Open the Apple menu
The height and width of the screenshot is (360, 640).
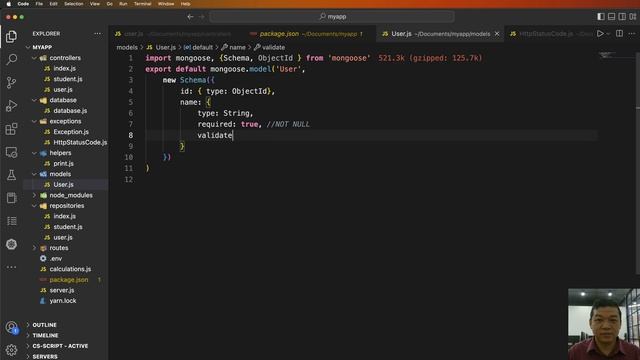[x=9, y=4]
